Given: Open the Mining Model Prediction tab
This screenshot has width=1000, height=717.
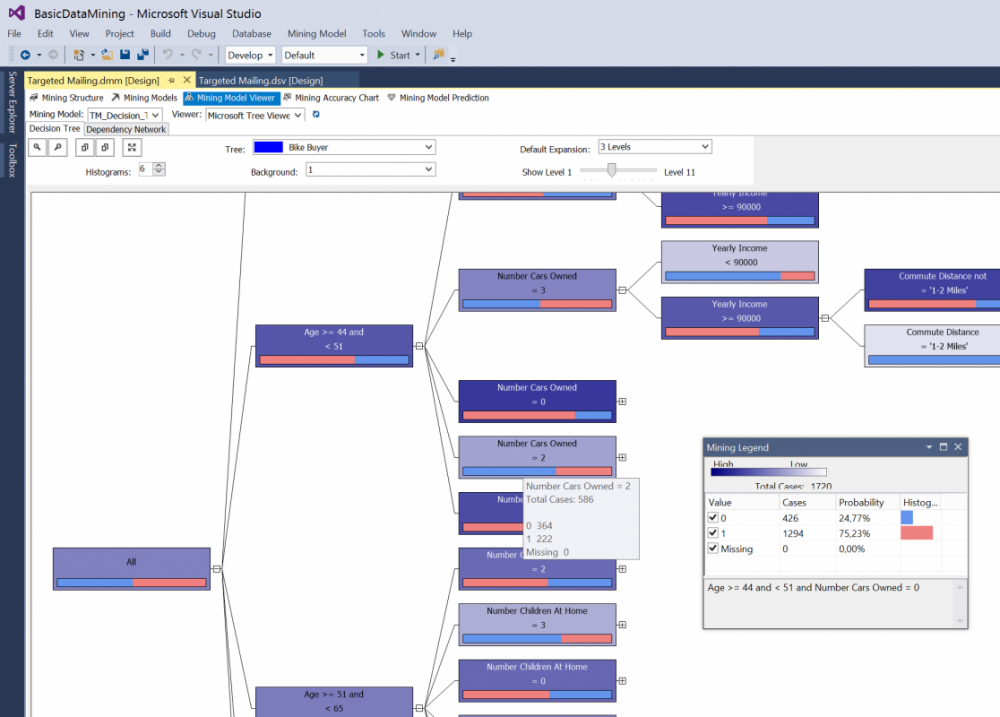Looking at the screenshot, I should click(438, 98).
